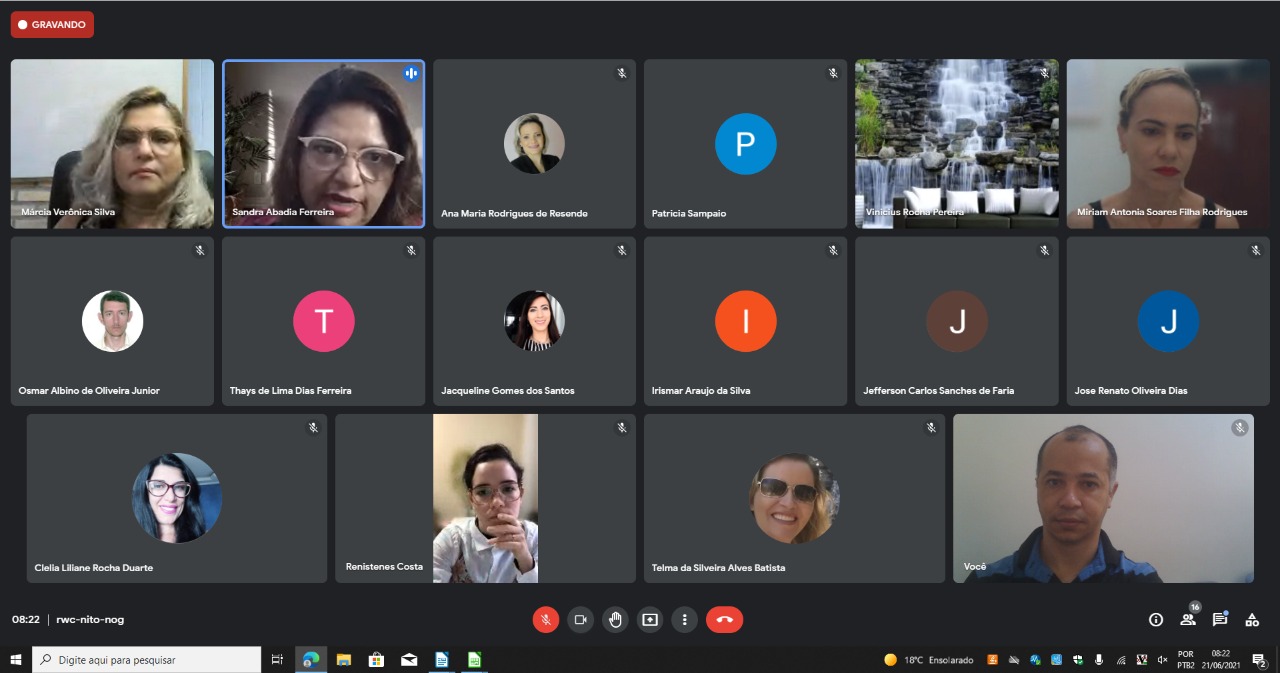Click the rwc-nito-nog meeting code
The height and width of the screenshot is (673, 1280).
click(90, 620)
